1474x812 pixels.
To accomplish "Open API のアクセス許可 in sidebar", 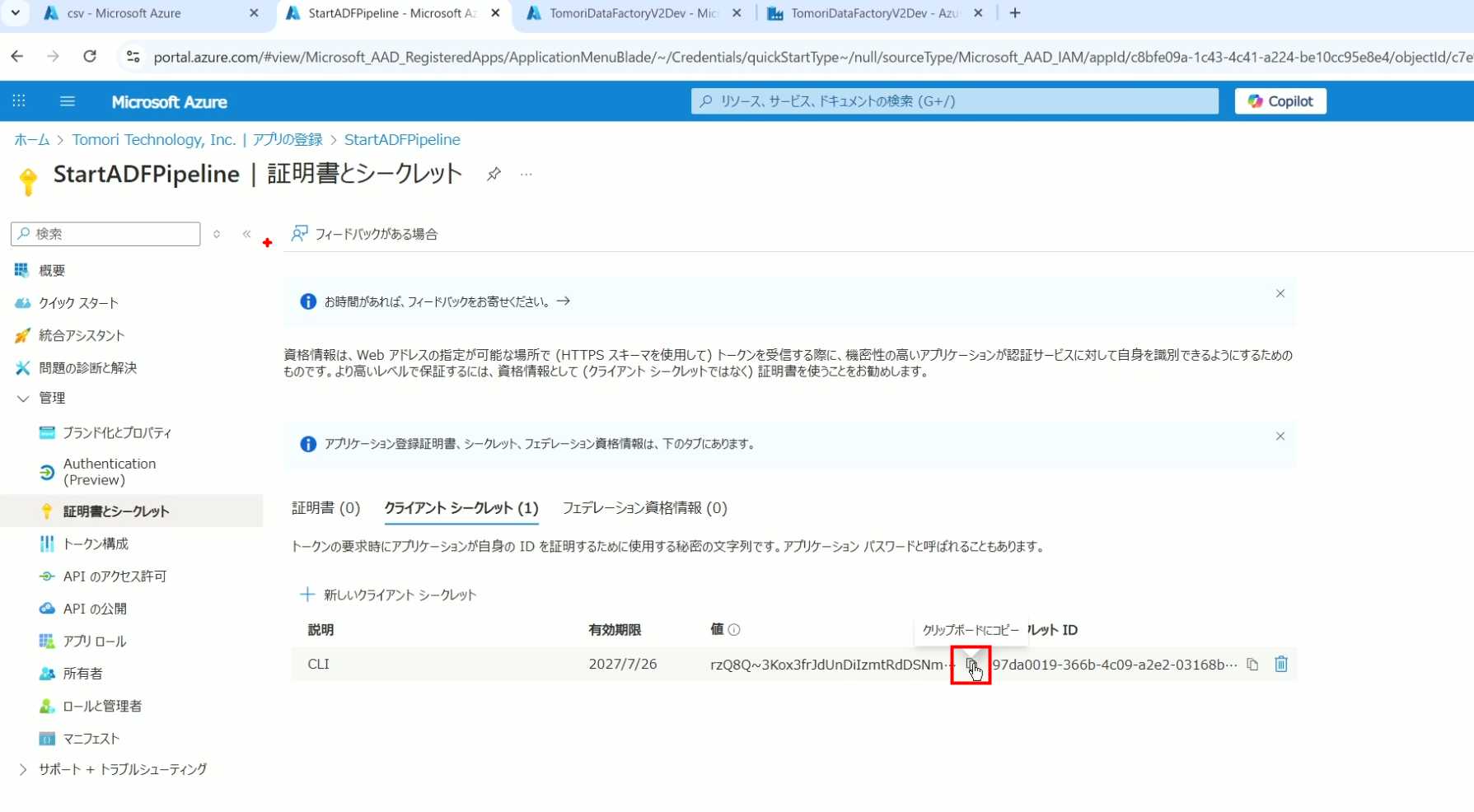I will pos(115,576).
